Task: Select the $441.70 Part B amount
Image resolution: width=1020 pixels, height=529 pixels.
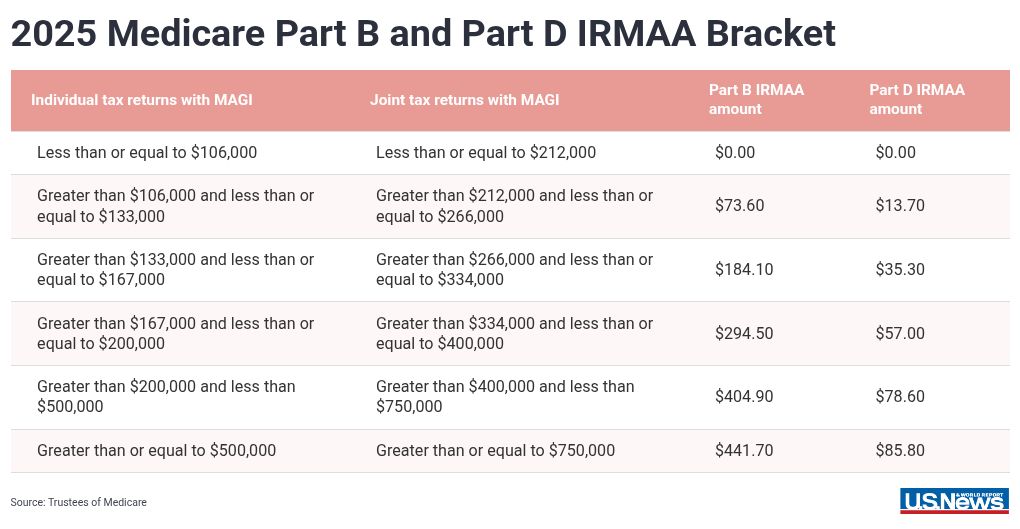Action: (744, 451)
